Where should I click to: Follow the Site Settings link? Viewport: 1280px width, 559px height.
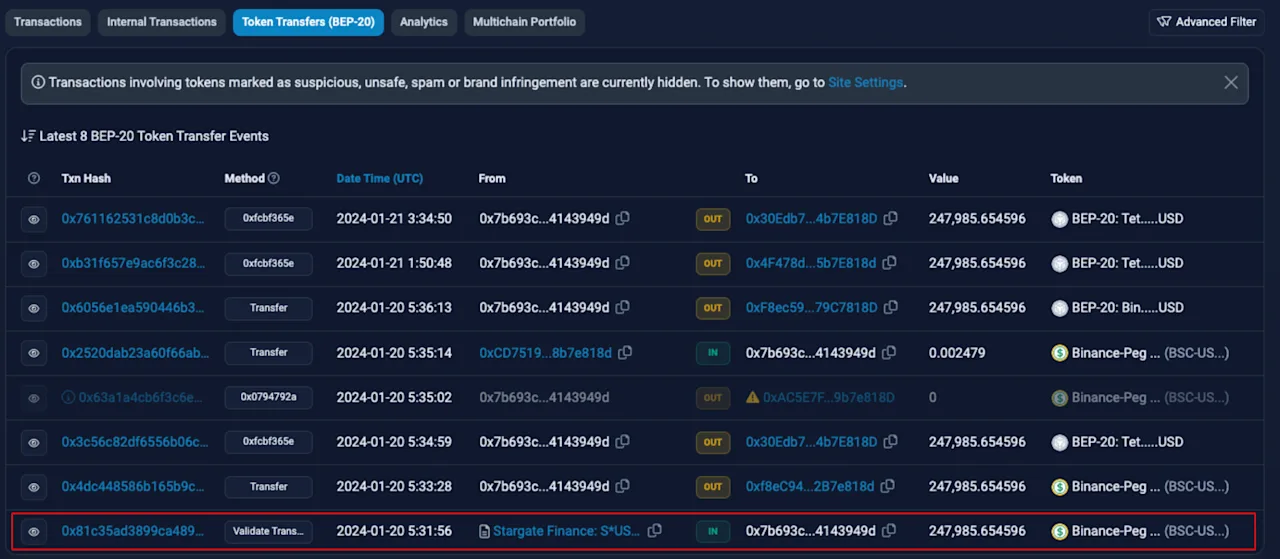click(x=865, y=83)
